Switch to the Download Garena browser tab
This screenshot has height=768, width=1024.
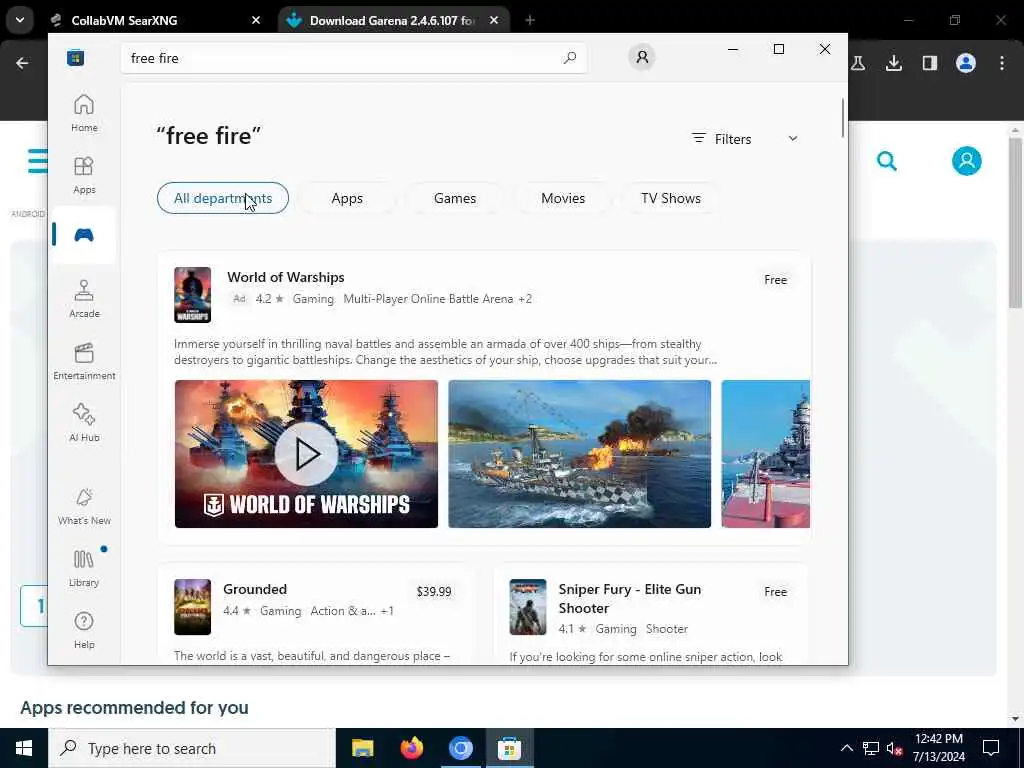(392, 20)
